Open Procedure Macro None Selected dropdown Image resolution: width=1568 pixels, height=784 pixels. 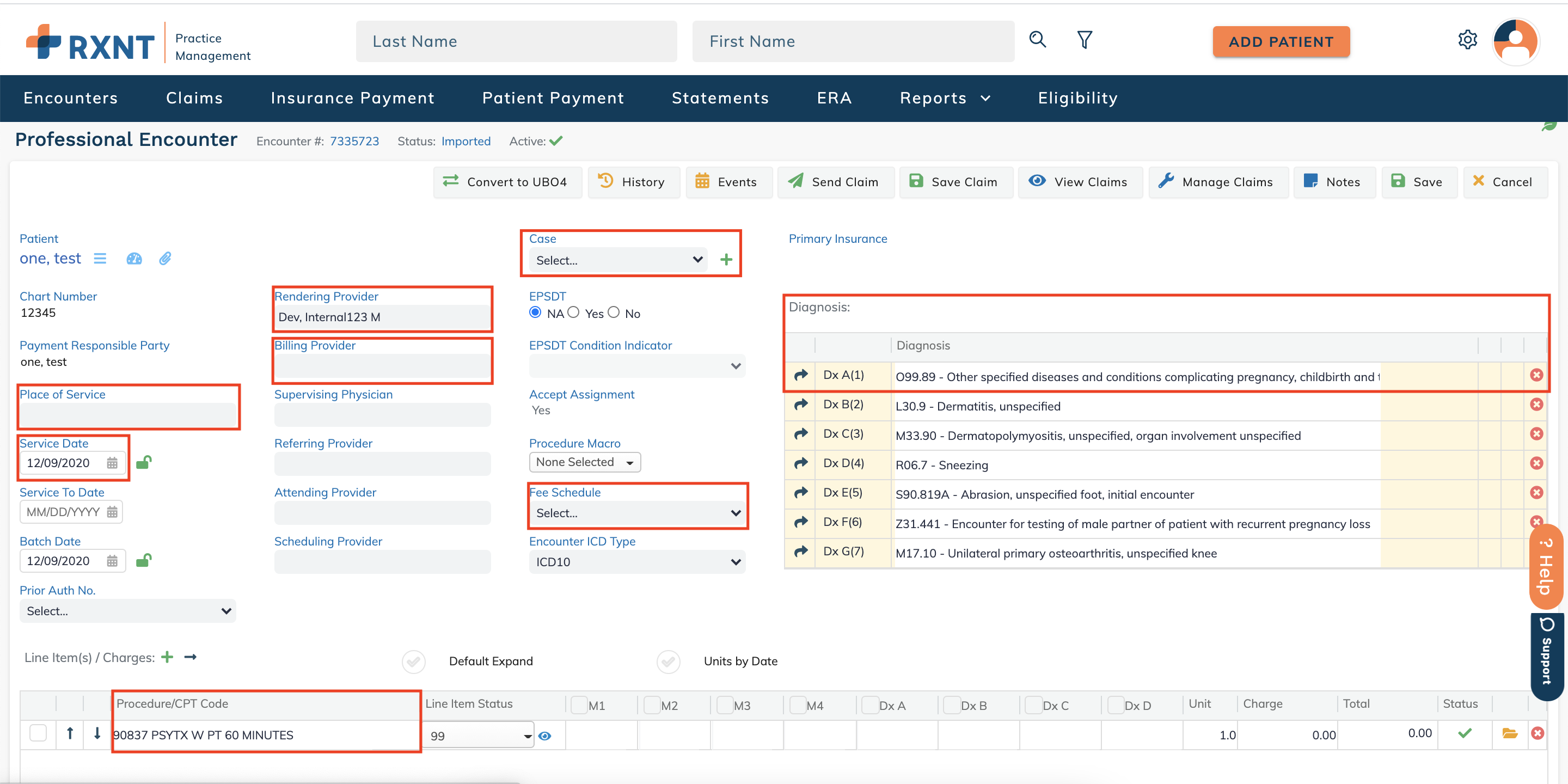pos(584,463)
